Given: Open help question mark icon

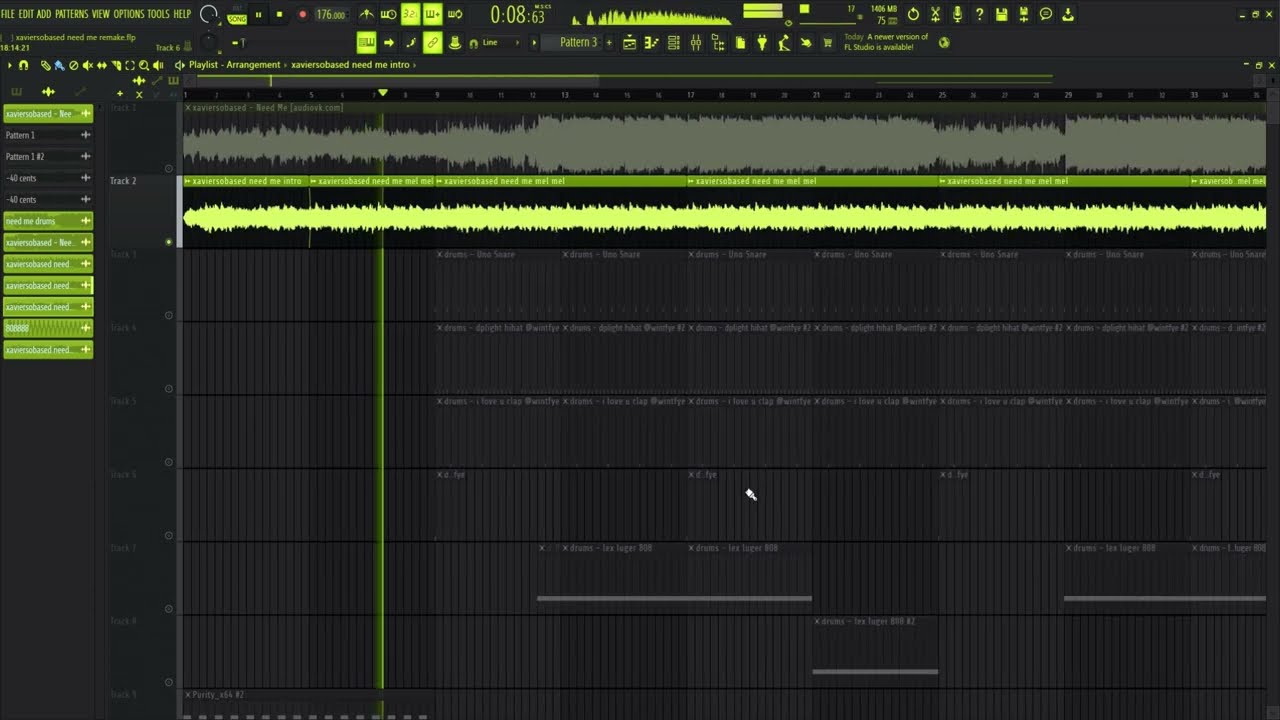Looking at the screenshot, I should click(979, 14).
